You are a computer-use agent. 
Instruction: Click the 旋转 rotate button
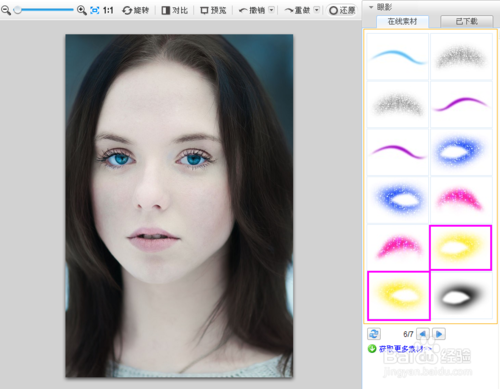pos(135,10)
